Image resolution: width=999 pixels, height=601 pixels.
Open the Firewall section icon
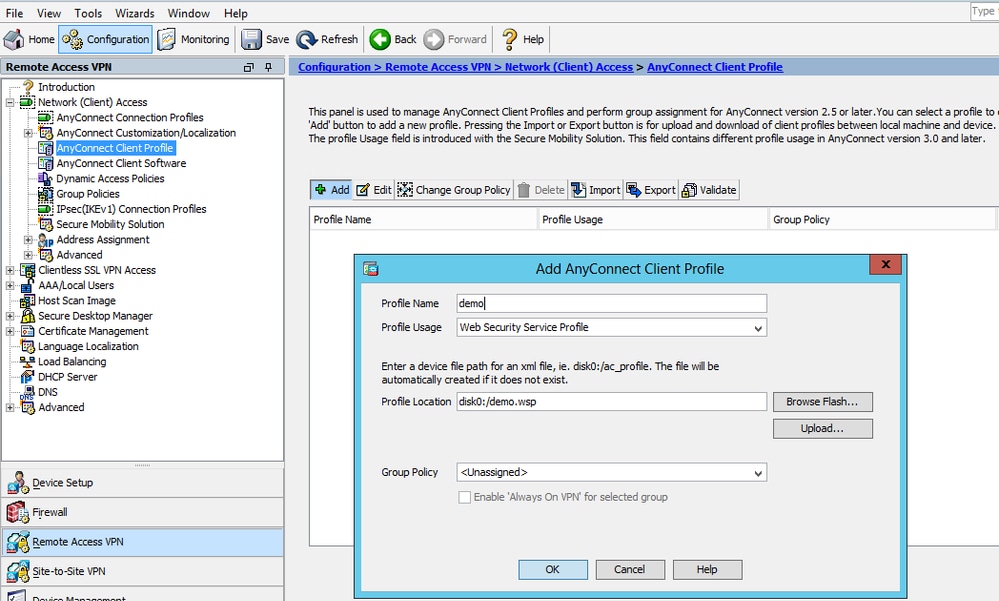(x=18, y=512)
